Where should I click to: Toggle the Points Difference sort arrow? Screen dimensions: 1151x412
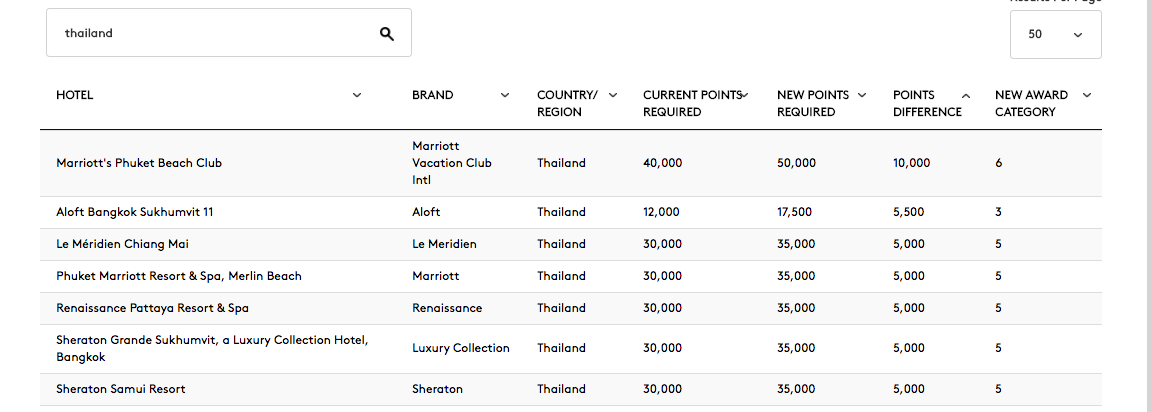pyautogui.click(x=965, y=95)
